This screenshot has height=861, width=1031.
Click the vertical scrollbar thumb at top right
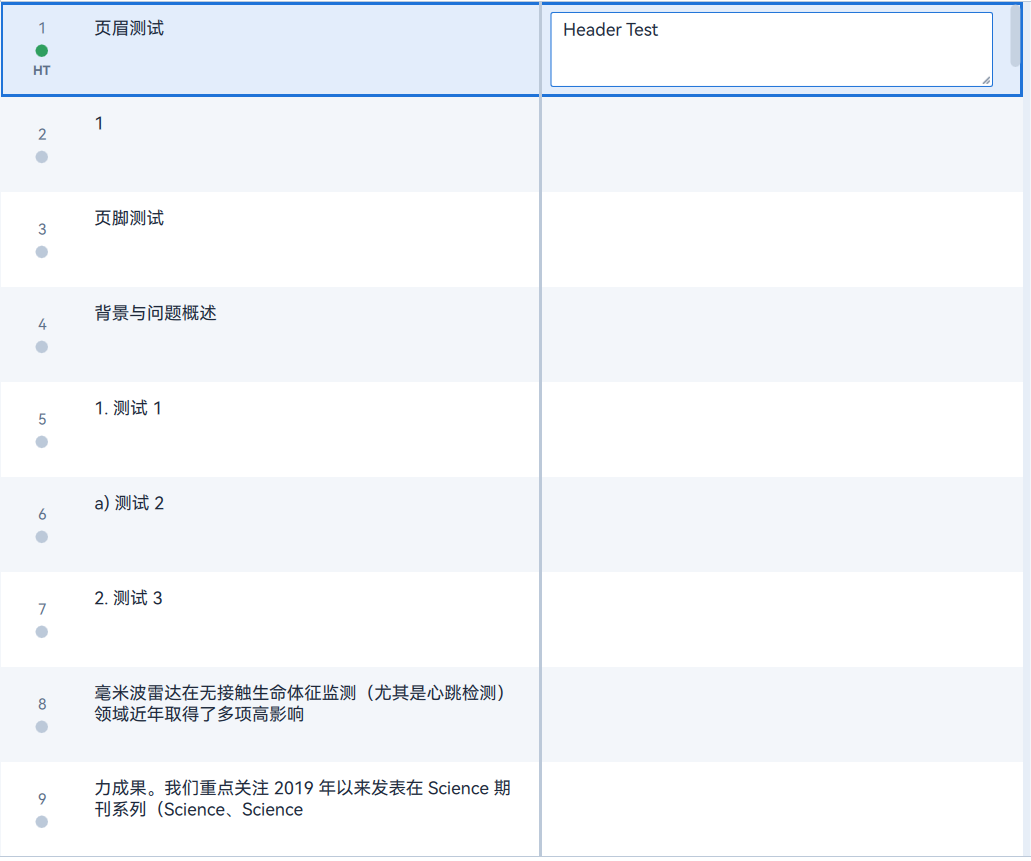(1016, 35)
